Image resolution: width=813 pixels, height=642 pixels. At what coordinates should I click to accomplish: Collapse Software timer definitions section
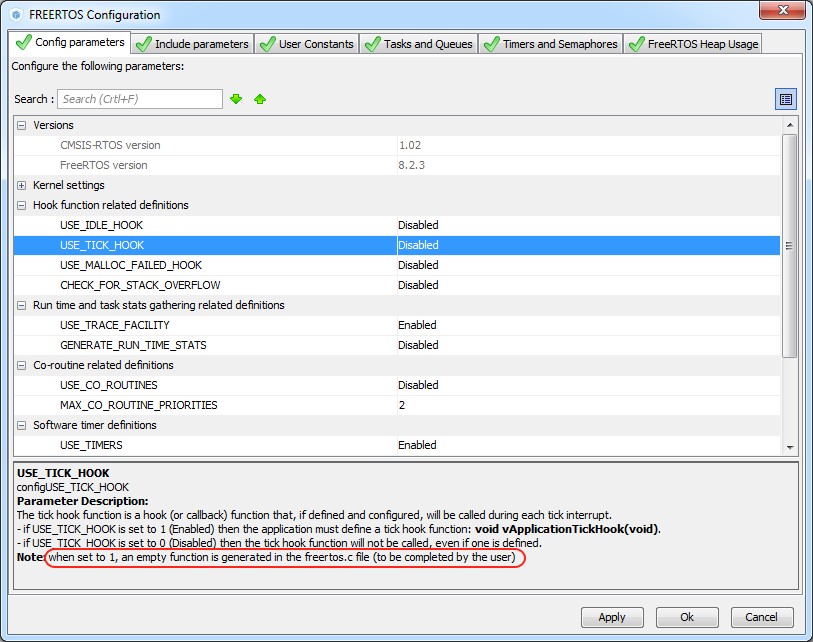(x=21, y=425)
